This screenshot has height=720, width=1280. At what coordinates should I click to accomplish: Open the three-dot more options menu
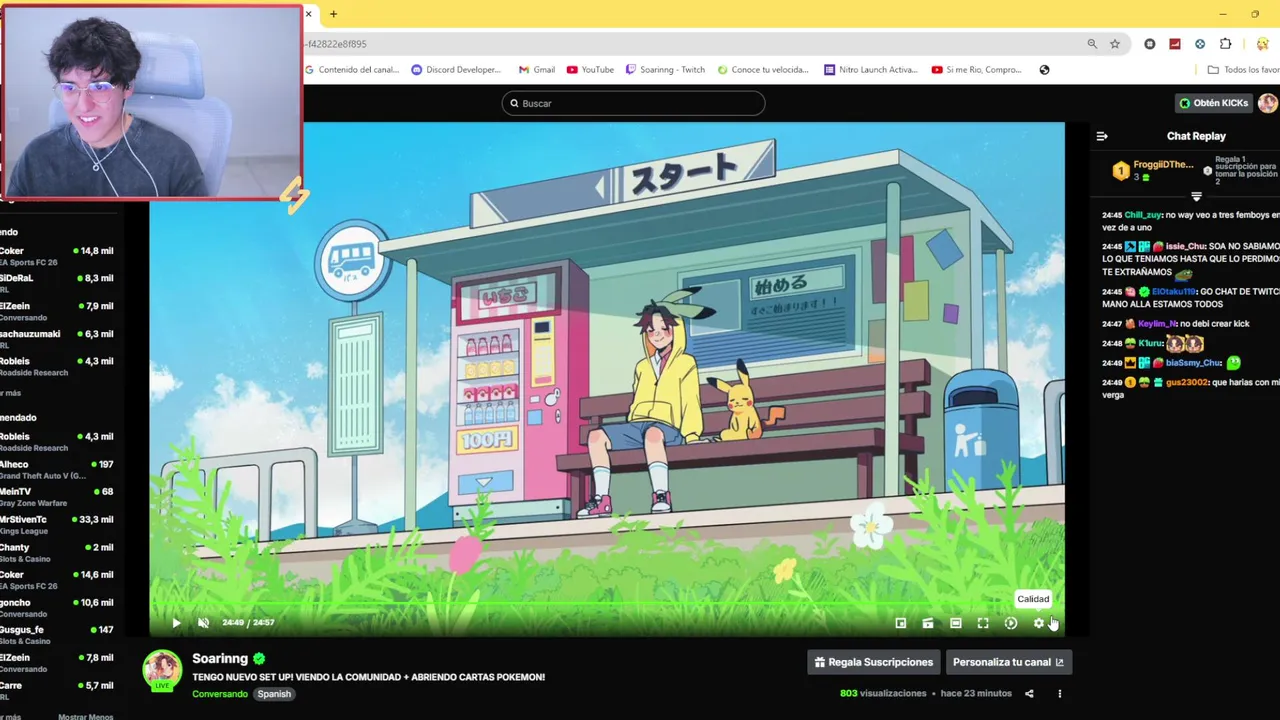(x=1059, y=693)
